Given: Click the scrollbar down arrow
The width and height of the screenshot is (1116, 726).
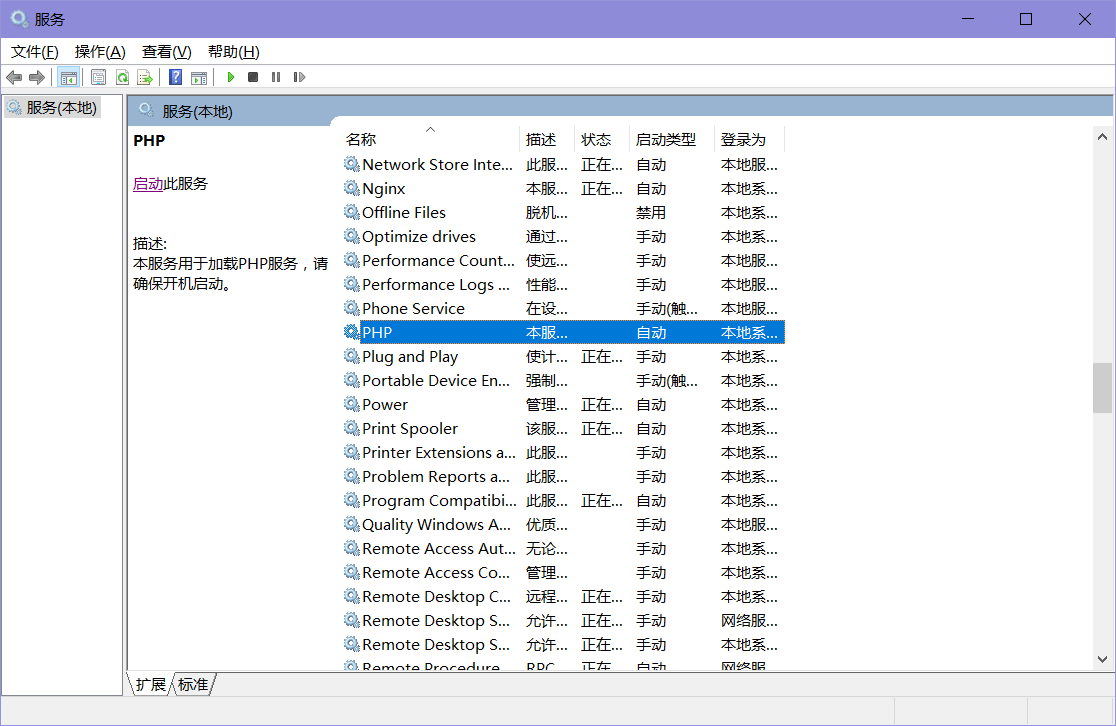Looking at the screenshot, I should (1102, 659).
